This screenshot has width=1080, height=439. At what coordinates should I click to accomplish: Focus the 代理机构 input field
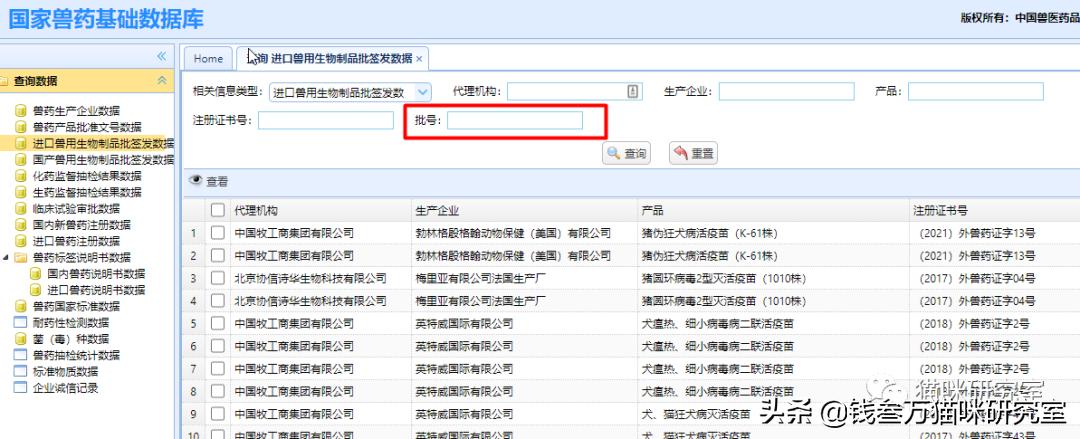[574, 91]
